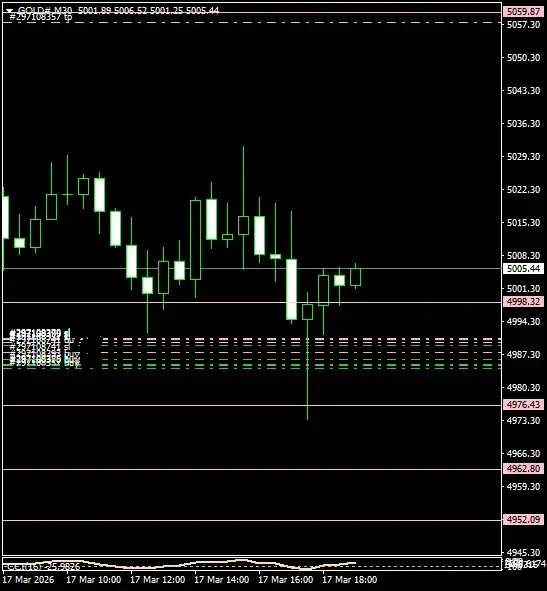Click the 5029.30 price scale label

pos(523,157)
